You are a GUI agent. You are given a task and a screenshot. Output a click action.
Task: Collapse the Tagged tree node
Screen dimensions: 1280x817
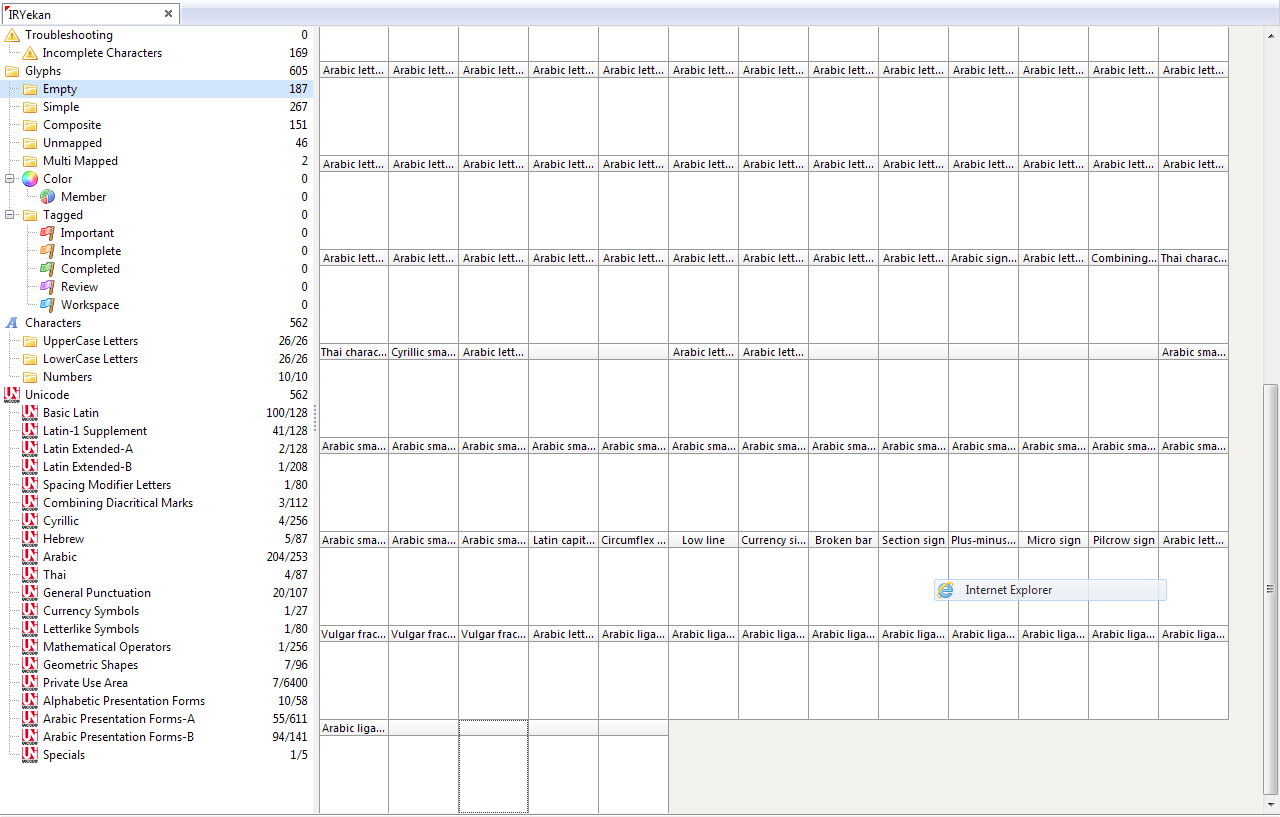pos(10,215)
